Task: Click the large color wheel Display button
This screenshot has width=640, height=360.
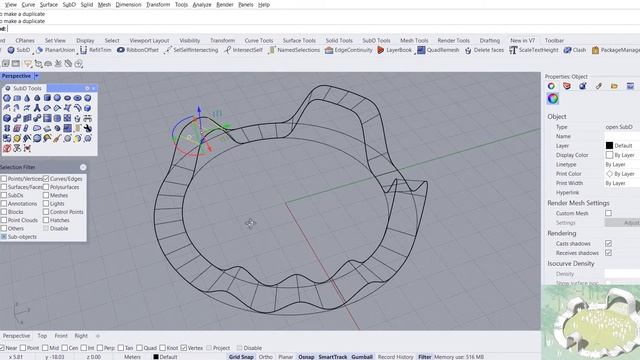Action: (553, 98)
